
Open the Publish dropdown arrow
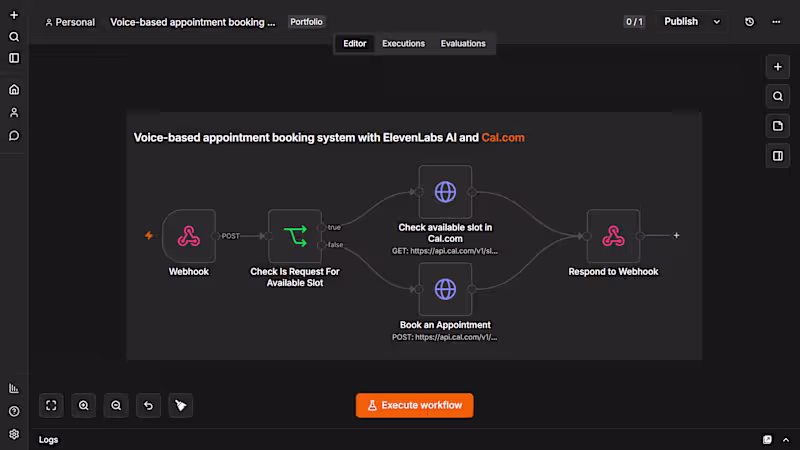716,22
